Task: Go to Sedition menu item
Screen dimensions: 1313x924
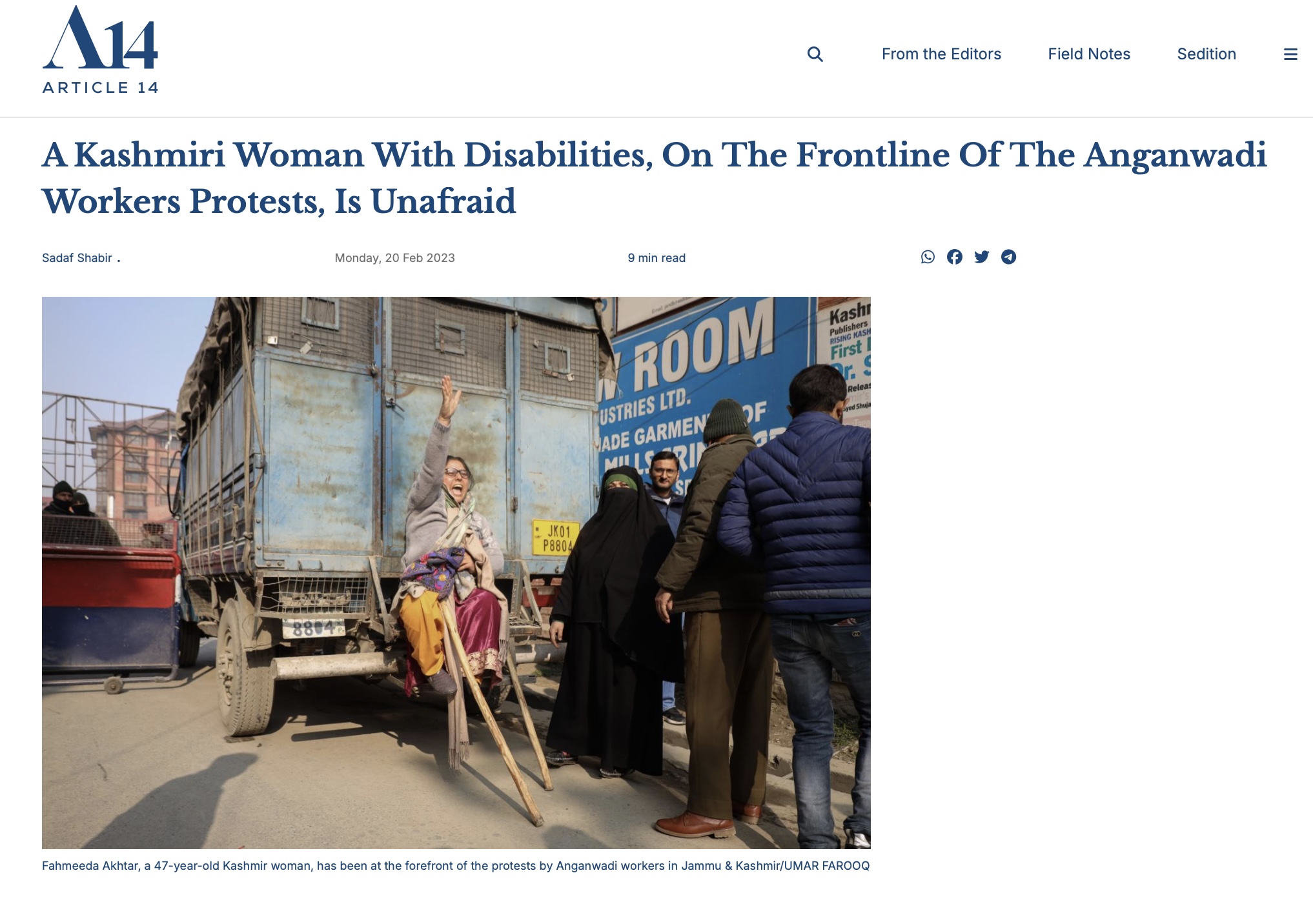Action: click(x=1206, y=54)
